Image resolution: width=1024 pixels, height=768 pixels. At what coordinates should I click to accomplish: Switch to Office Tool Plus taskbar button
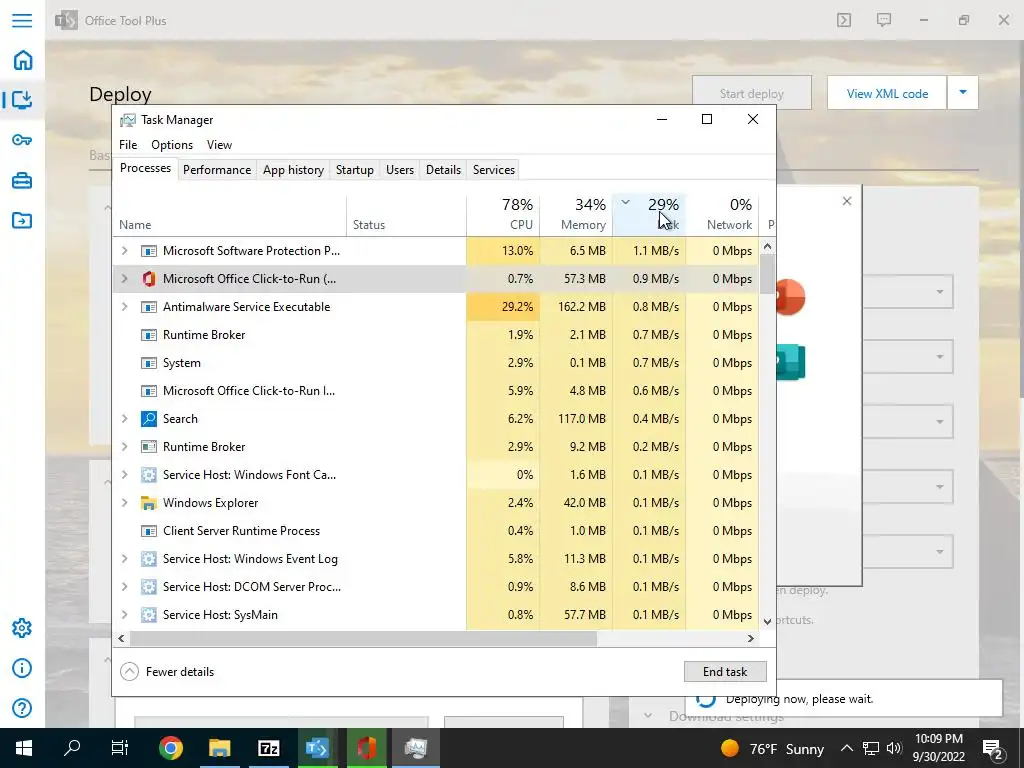[x=317, y=748]
